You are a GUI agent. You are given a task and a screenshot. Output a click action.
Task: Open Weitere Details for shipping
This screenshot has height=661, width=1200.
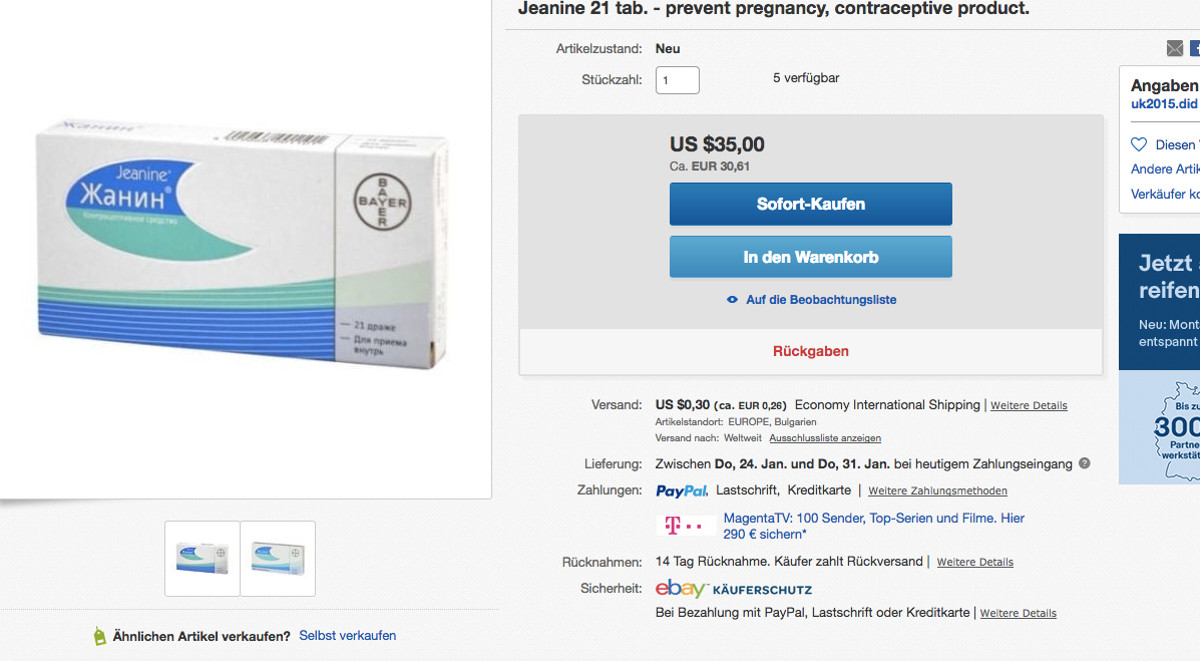point(1028,406)
